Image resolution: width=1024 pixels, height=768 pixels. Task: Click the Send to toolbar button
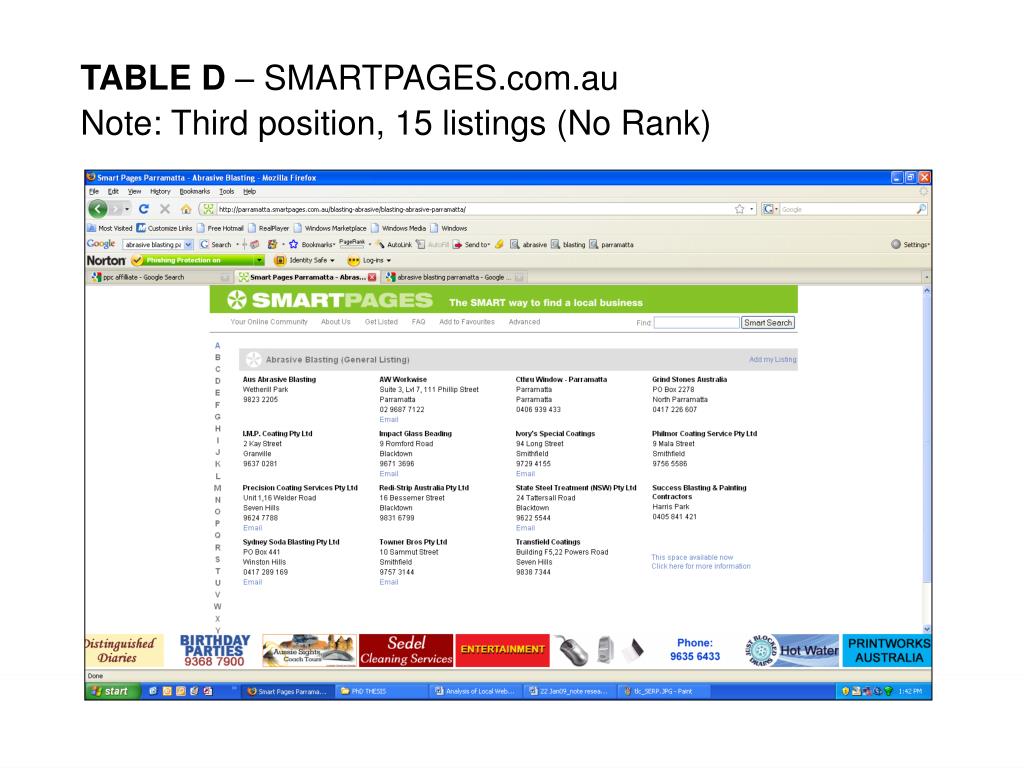coord(472,244)
